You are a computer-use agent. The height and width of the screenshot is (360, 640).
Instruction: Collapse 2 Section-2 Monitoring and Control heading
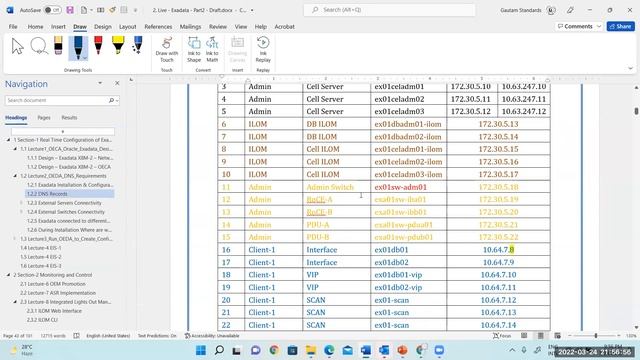coord(8,275)
